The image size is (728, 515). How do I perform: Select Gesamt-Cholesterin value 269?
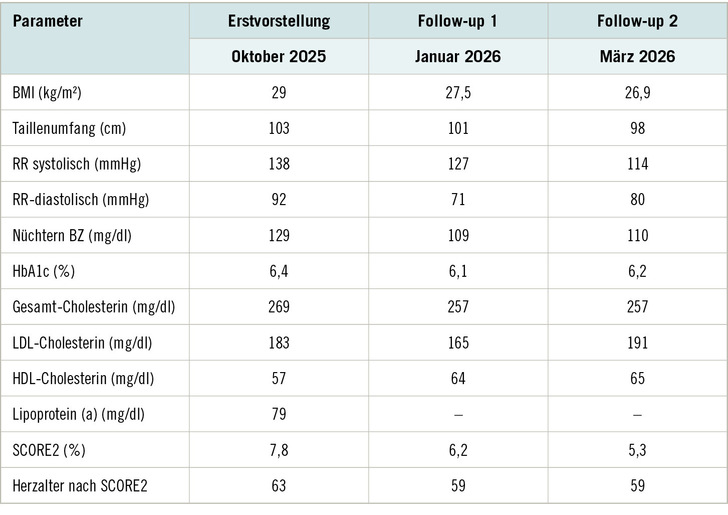pos(279,307)
